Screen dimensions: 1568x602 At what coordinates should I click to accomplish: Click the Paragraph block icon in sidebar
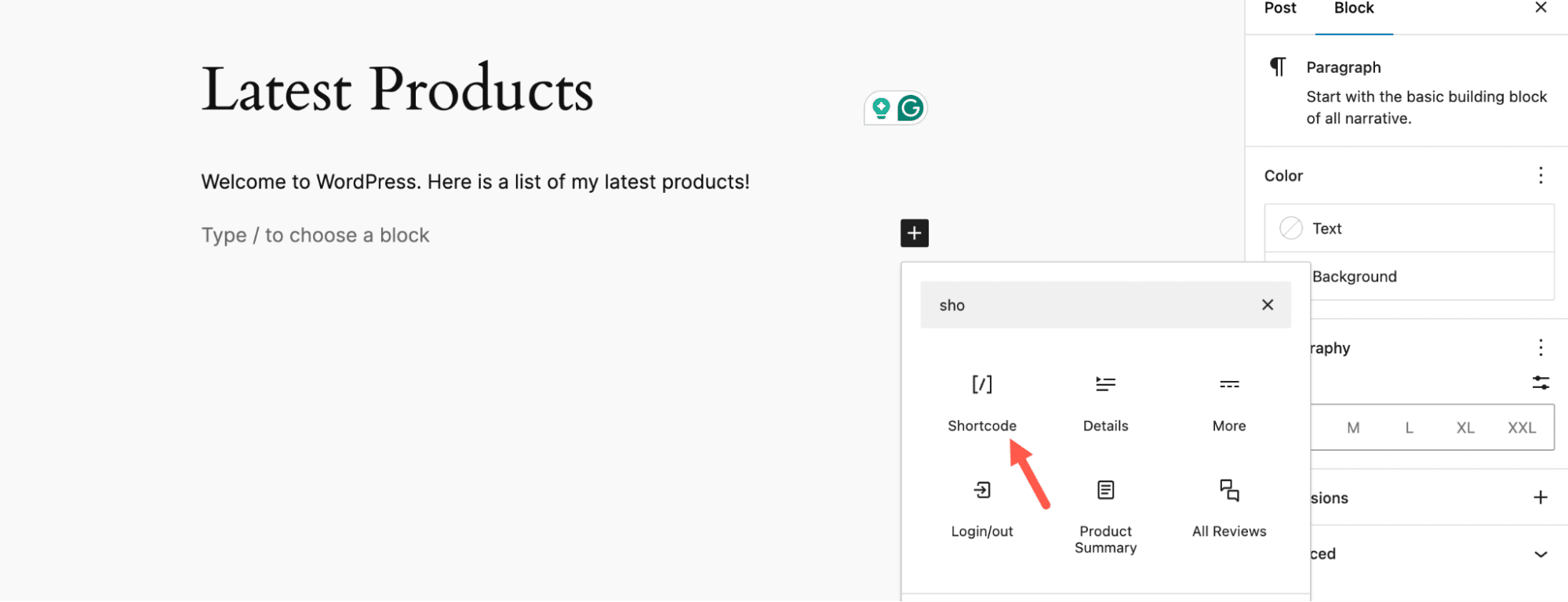coord(1278,67)
